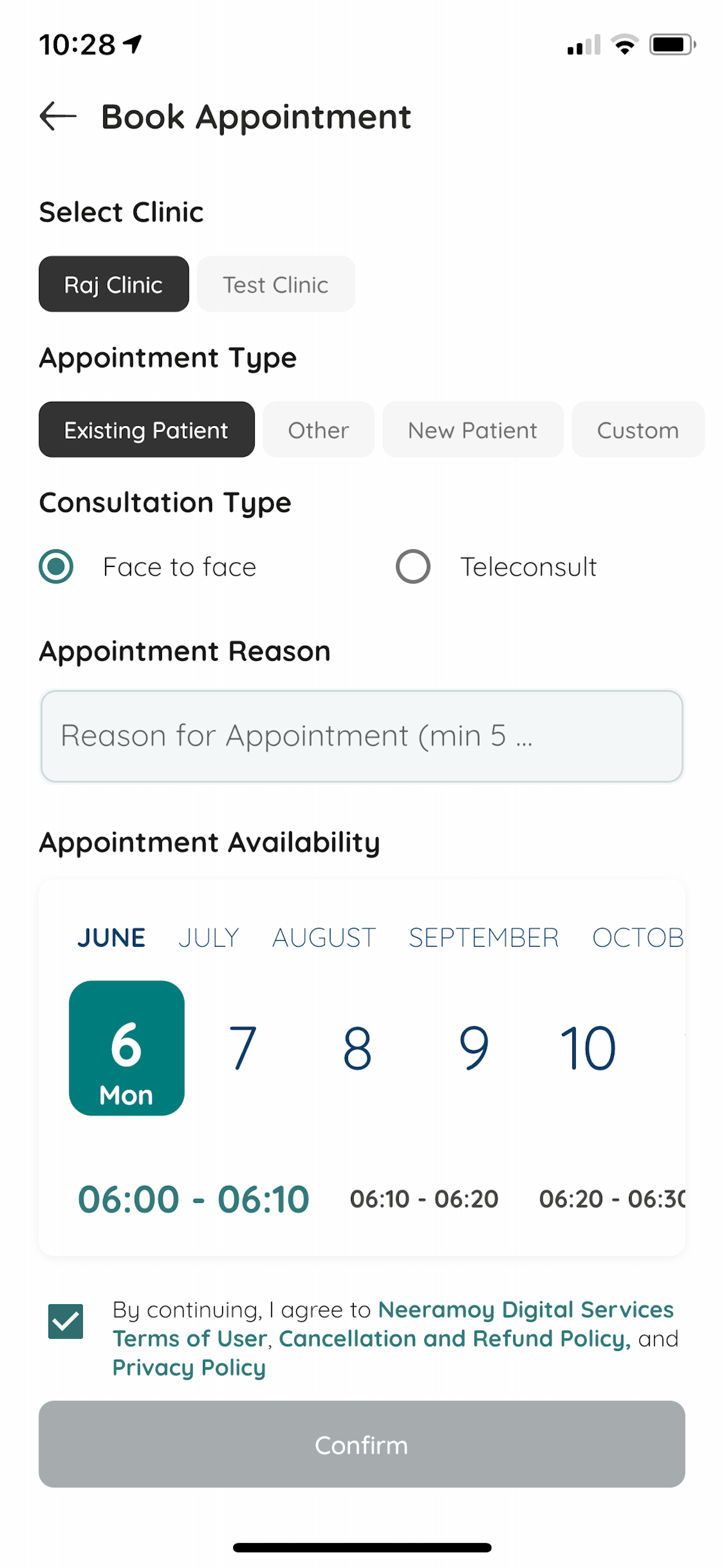The height and width of the screenshot is (1568, 724).
Task: Open the Privacy Policy link
Action: [189, 1367]
